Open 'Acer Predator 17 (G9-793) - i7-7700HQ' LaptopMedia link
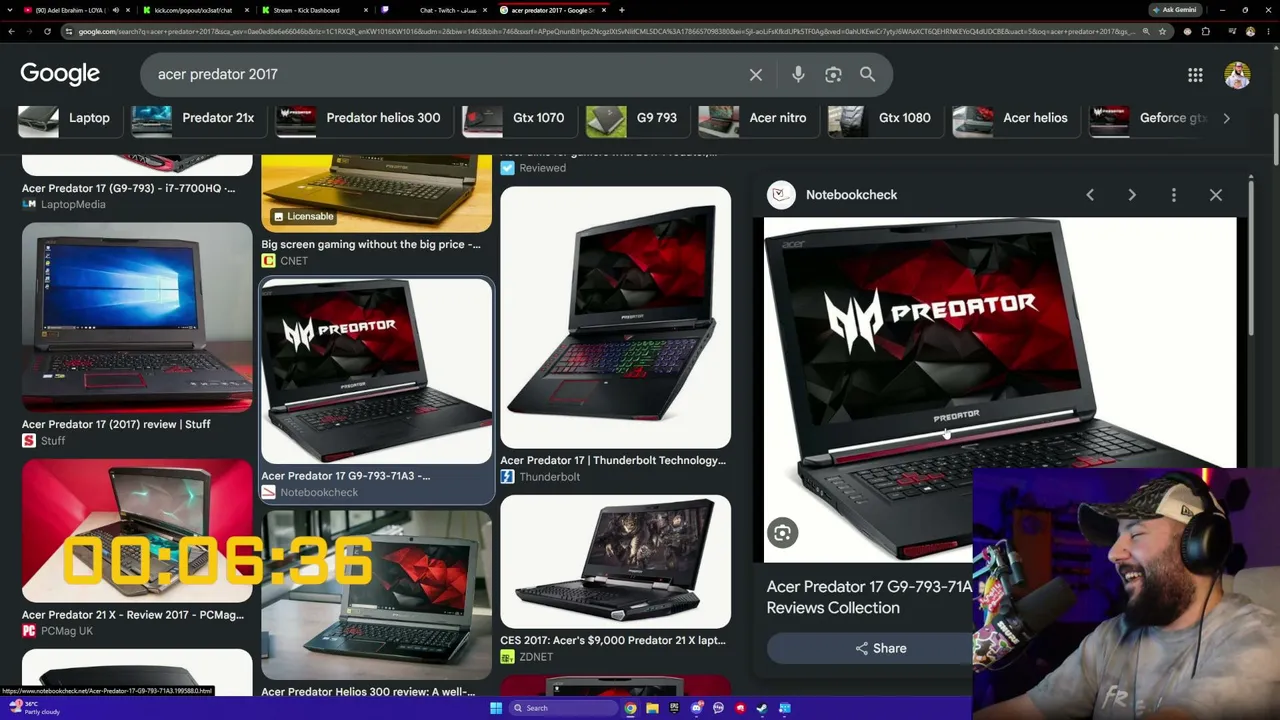 tap(129, 188)
